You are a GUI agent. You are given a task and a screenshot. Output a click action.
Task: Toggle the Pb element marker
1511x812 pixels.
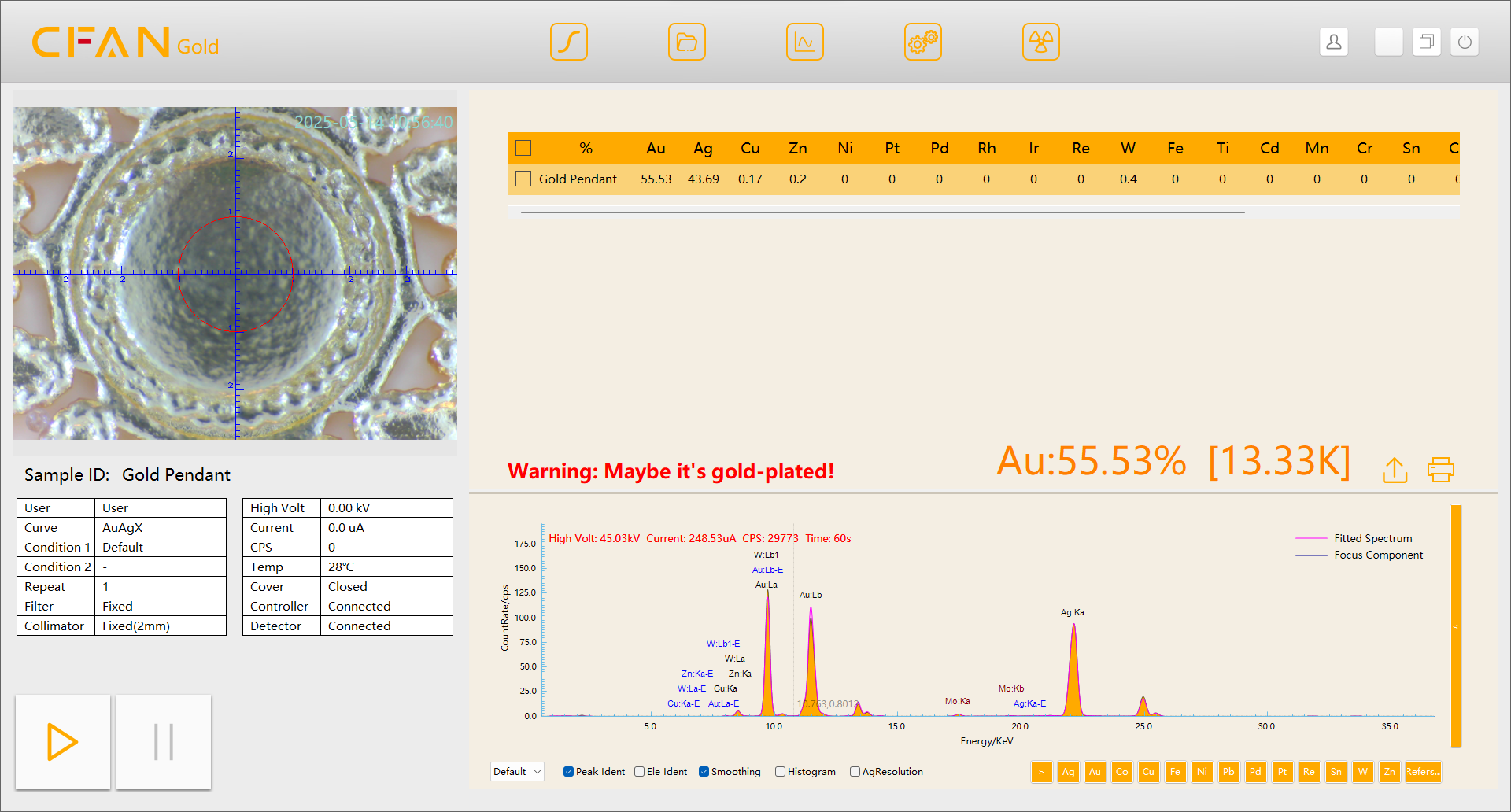point(1228,772)
